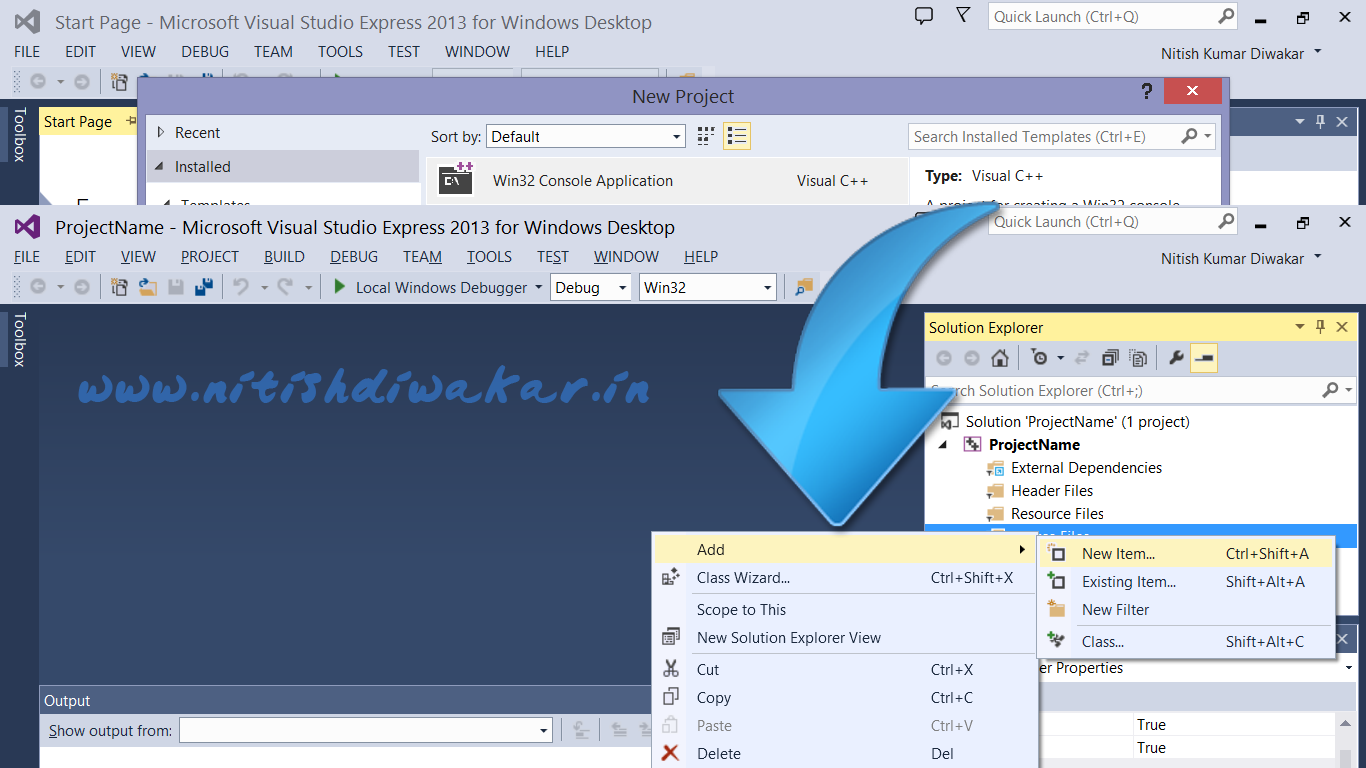Click Solution Explorer back arrow icon

point(944,358)
